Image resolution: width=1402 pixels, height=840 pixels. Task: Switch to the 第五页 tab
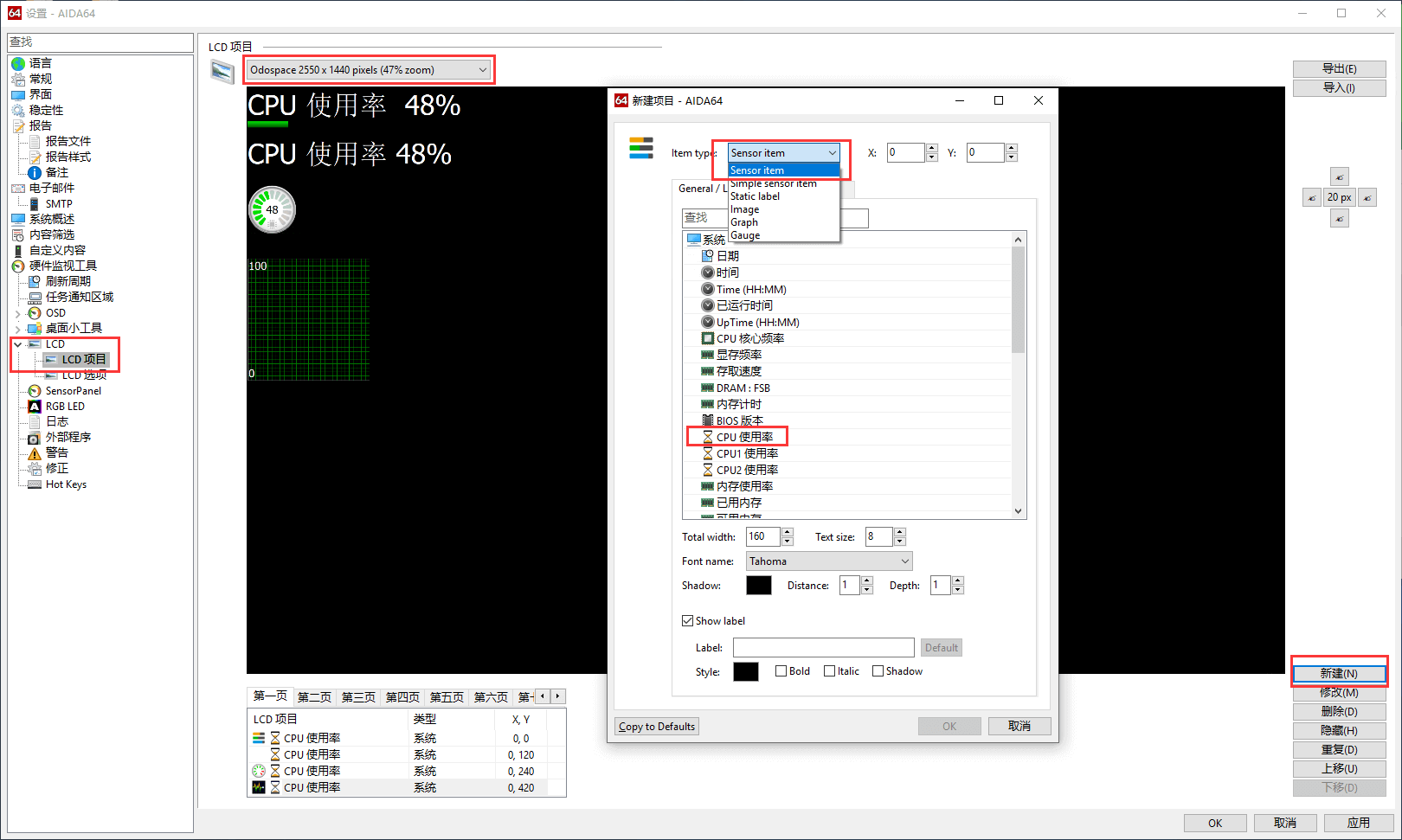pyautogui.click(x=447, y=697)
